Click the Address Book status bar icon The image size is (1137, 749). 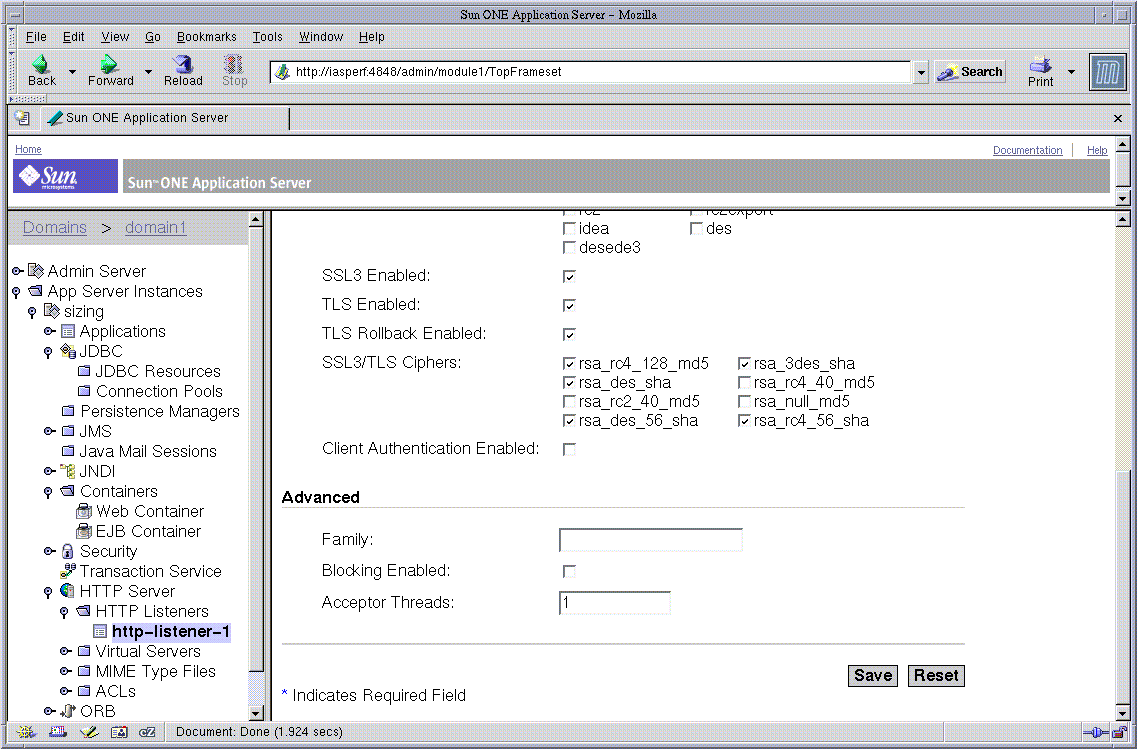click(119, 732)
